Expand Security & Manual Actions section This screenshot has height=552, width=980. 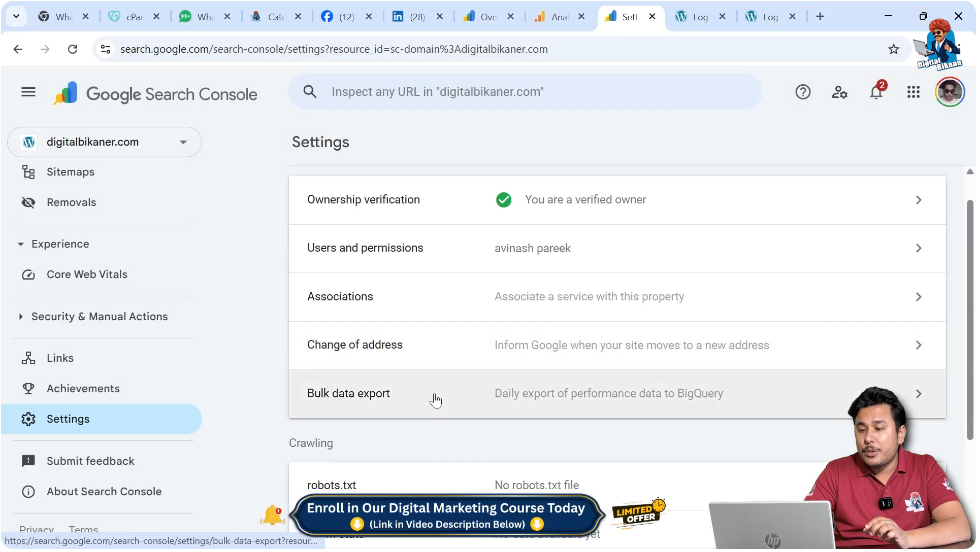pyautogui.click(x=21, y=317)
